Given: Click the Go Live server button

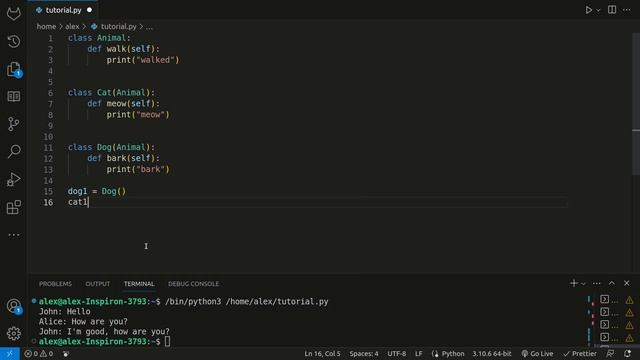Looking at the screenshot, I should (537, 354).
